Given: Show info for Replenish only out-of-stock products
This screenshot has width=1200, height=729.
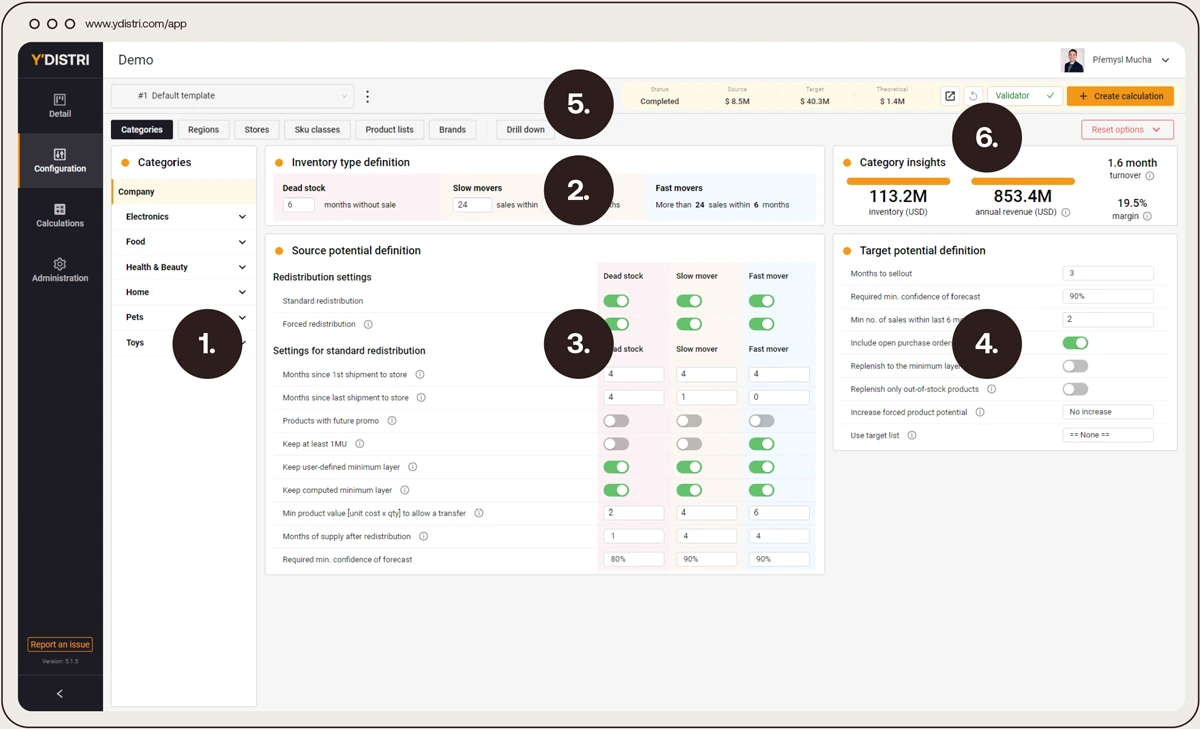Looking at the screenshot, I should click(992, 389).
